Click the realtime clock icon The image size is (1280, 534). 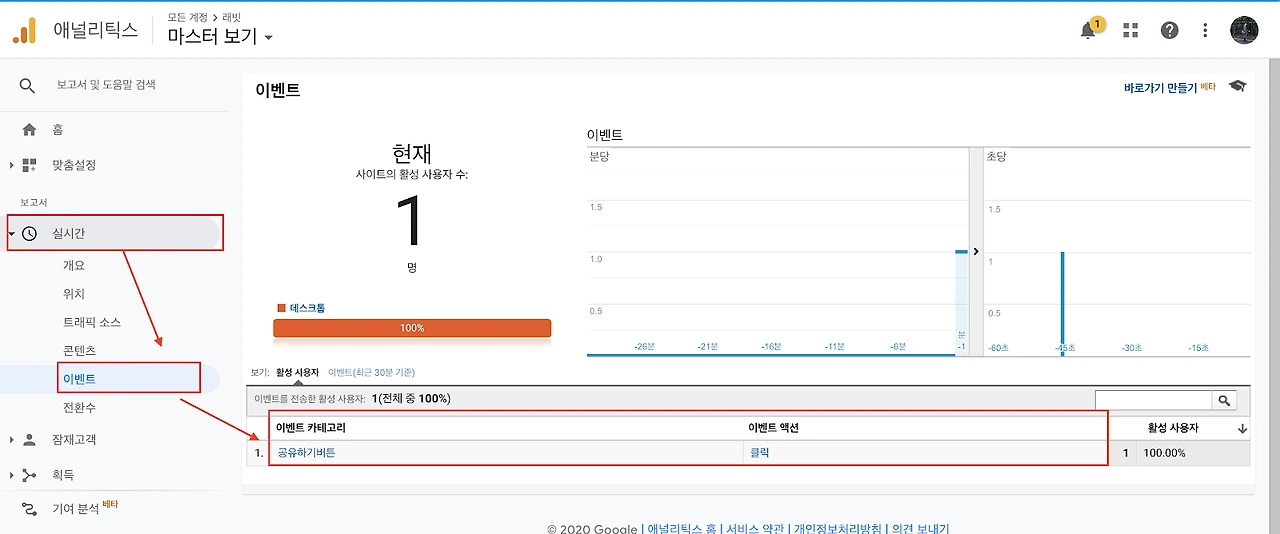30,233
